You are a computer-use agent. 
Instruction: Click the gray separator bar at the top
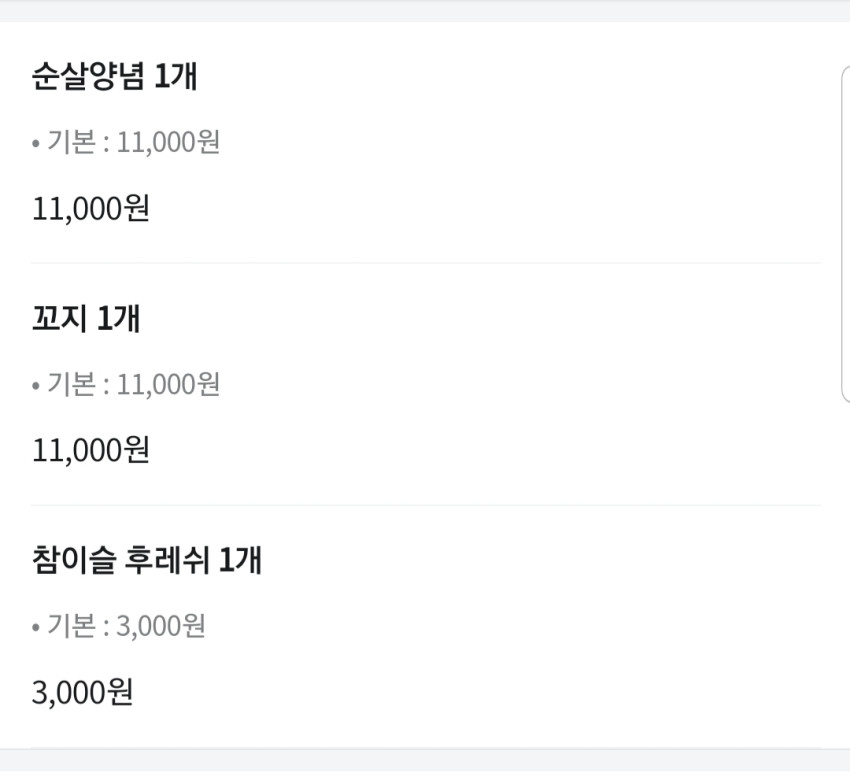tap(425, 11)
